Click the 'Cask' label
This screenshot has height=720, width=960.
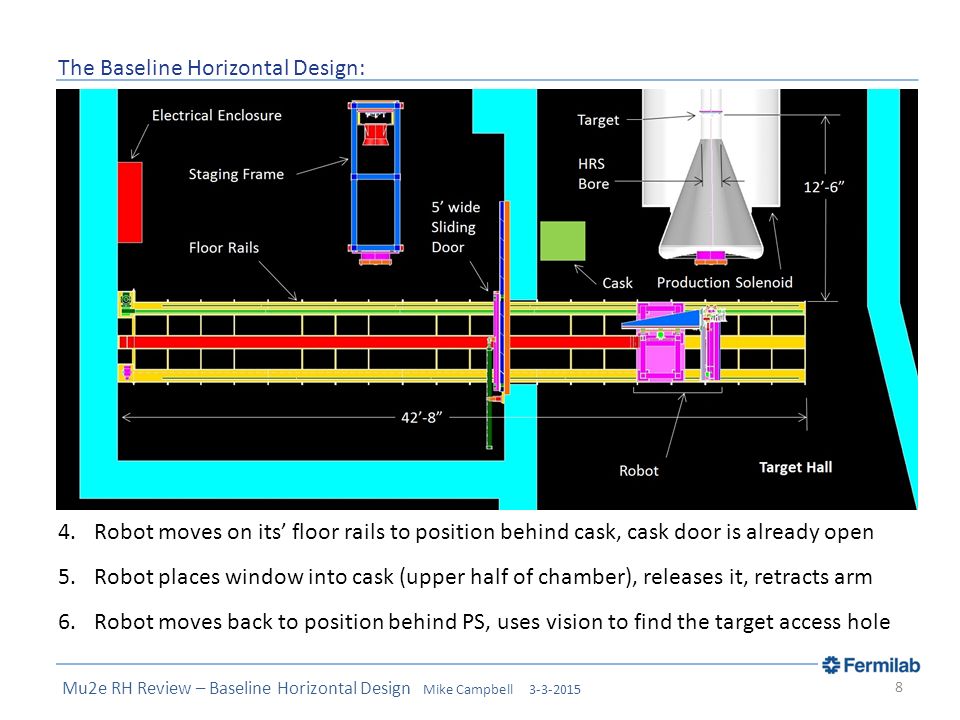617,283
